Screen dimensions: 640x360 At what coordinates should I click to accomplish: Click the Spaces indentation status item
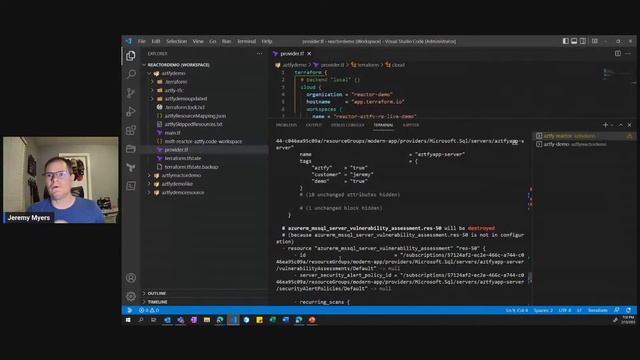(543, 310)
